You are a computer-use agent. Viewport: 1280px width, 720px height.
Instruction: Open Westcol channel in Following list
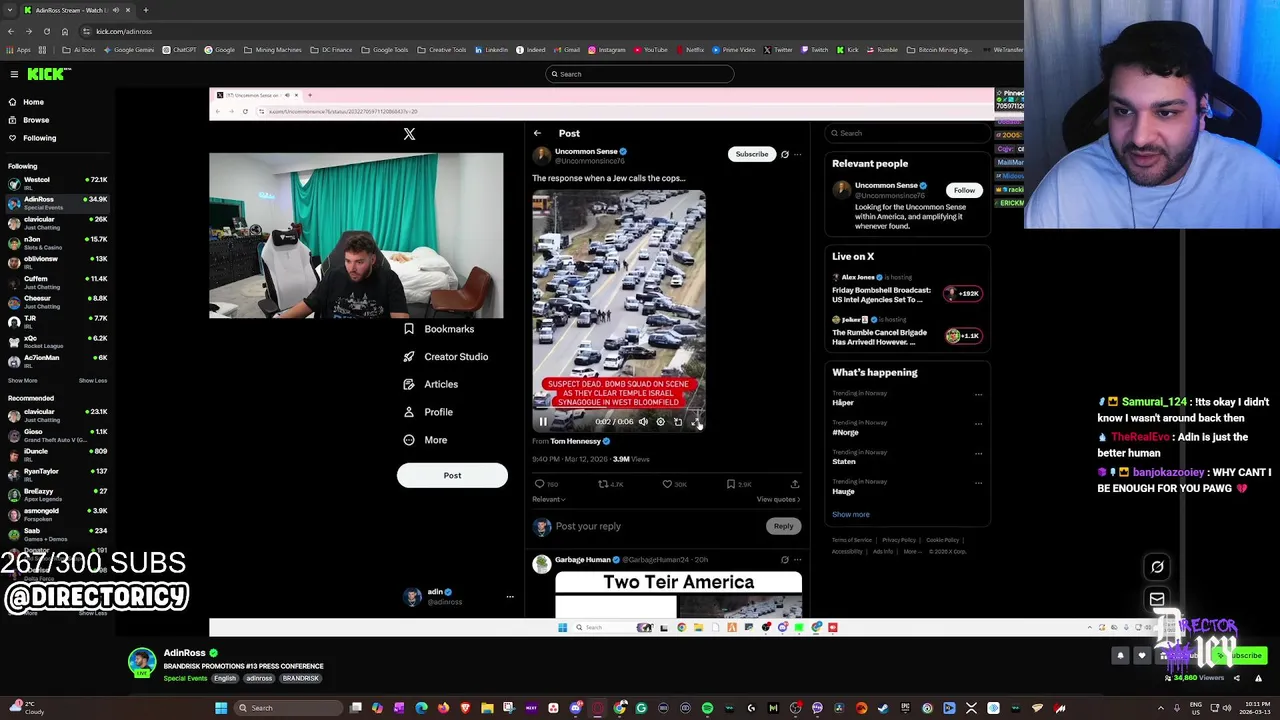click(58, 183)
